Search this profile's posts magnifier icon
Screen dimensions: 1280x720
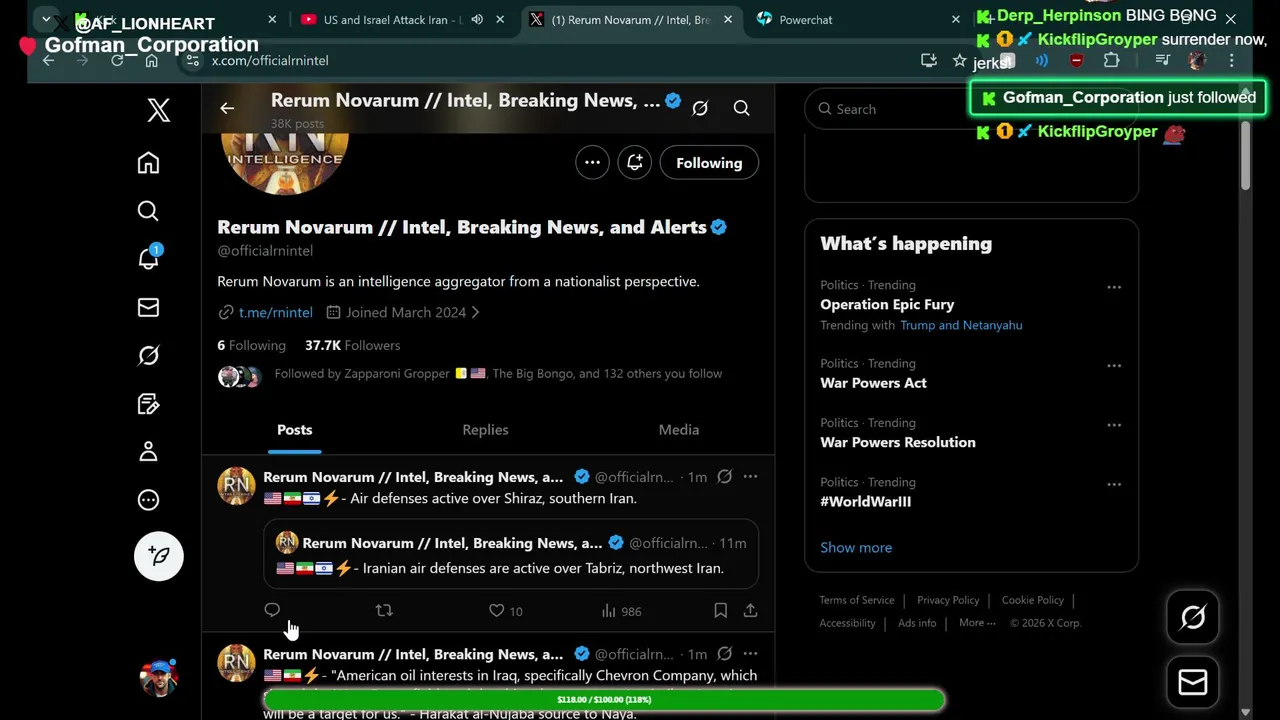pos(741,108)
